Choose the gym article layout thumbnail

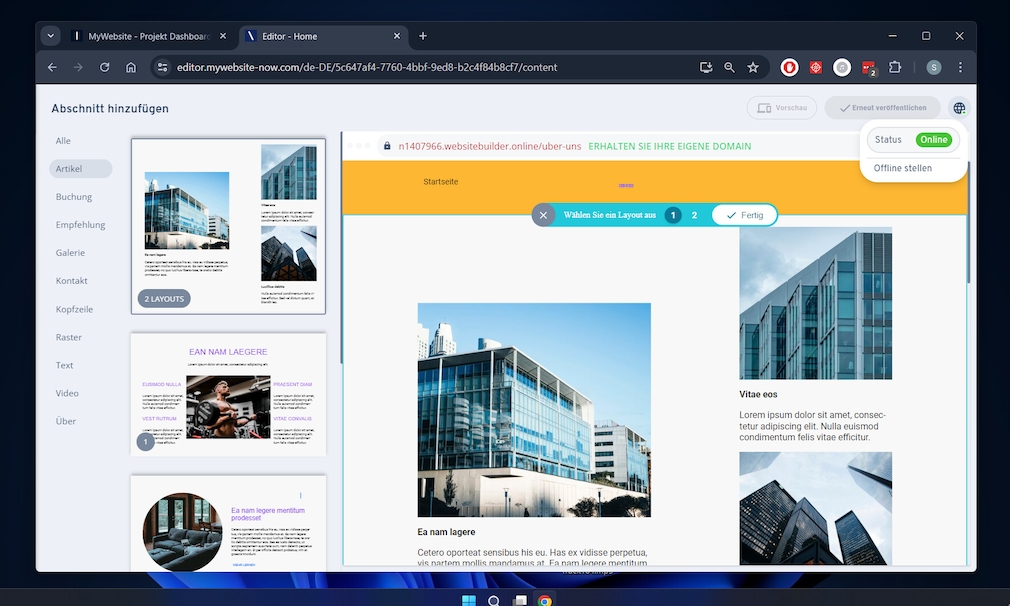coord(228,395)
